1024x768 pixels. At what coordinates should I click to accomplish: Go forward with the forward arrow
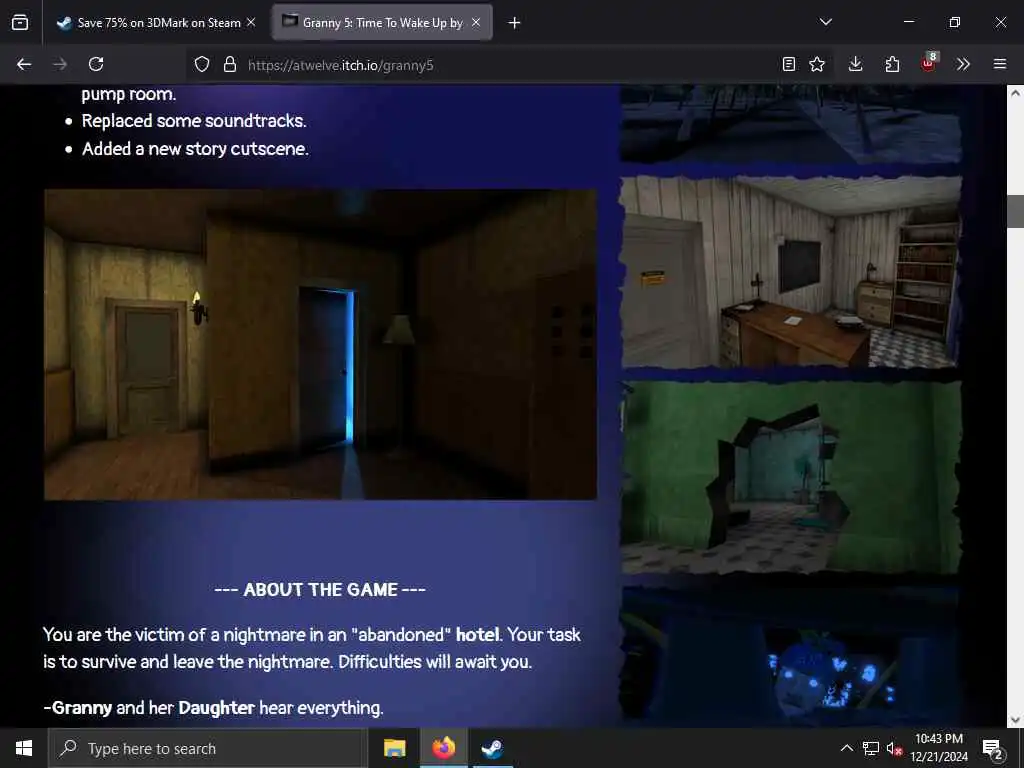point(60,64)
